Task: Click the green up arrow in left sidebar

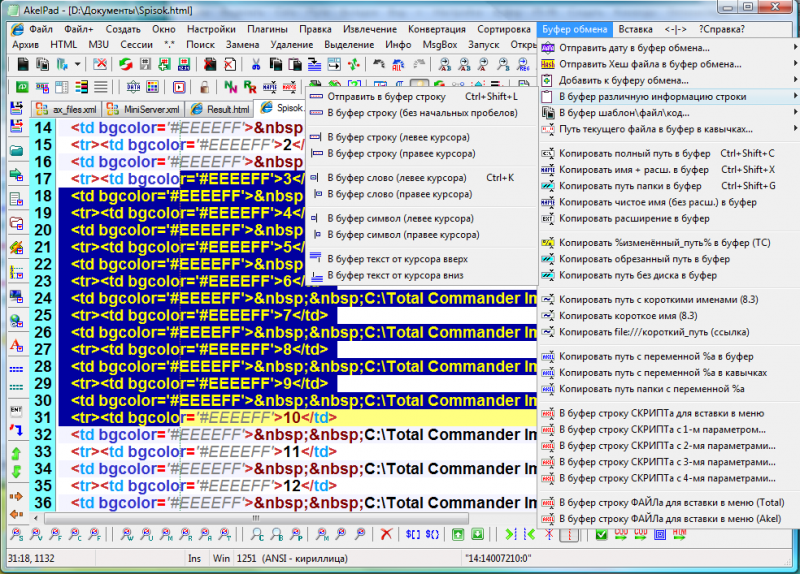Action: pos(16,454)
